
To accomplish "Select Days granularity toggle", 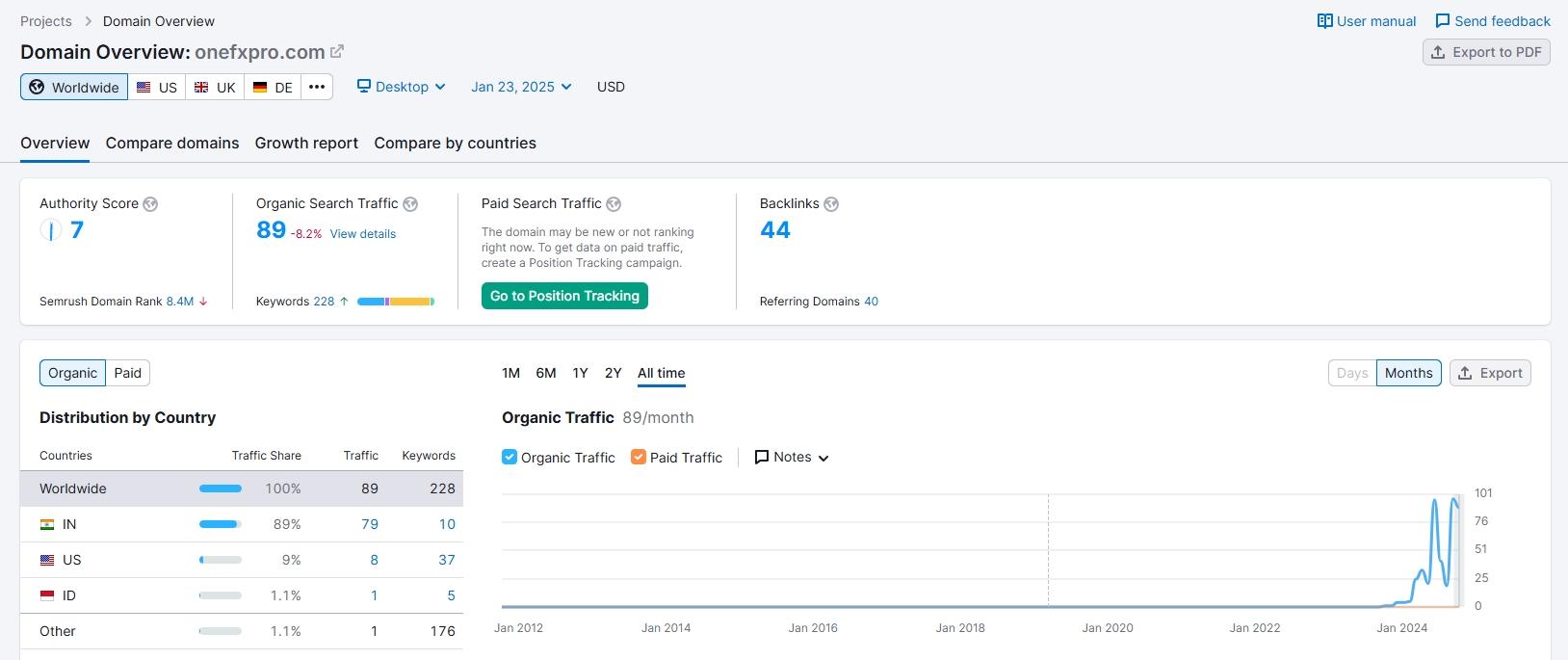I will [1352, 373].
